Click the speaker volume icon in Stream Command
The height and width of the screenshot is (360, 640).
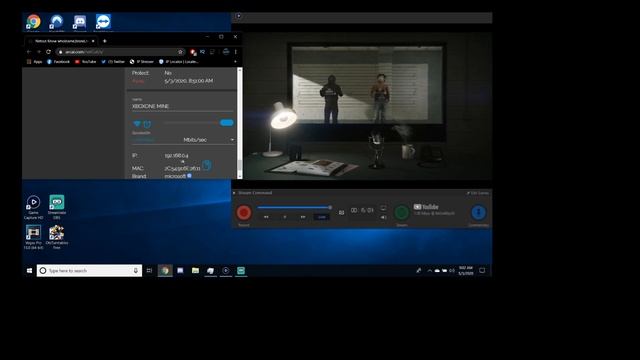coord(383,218)
